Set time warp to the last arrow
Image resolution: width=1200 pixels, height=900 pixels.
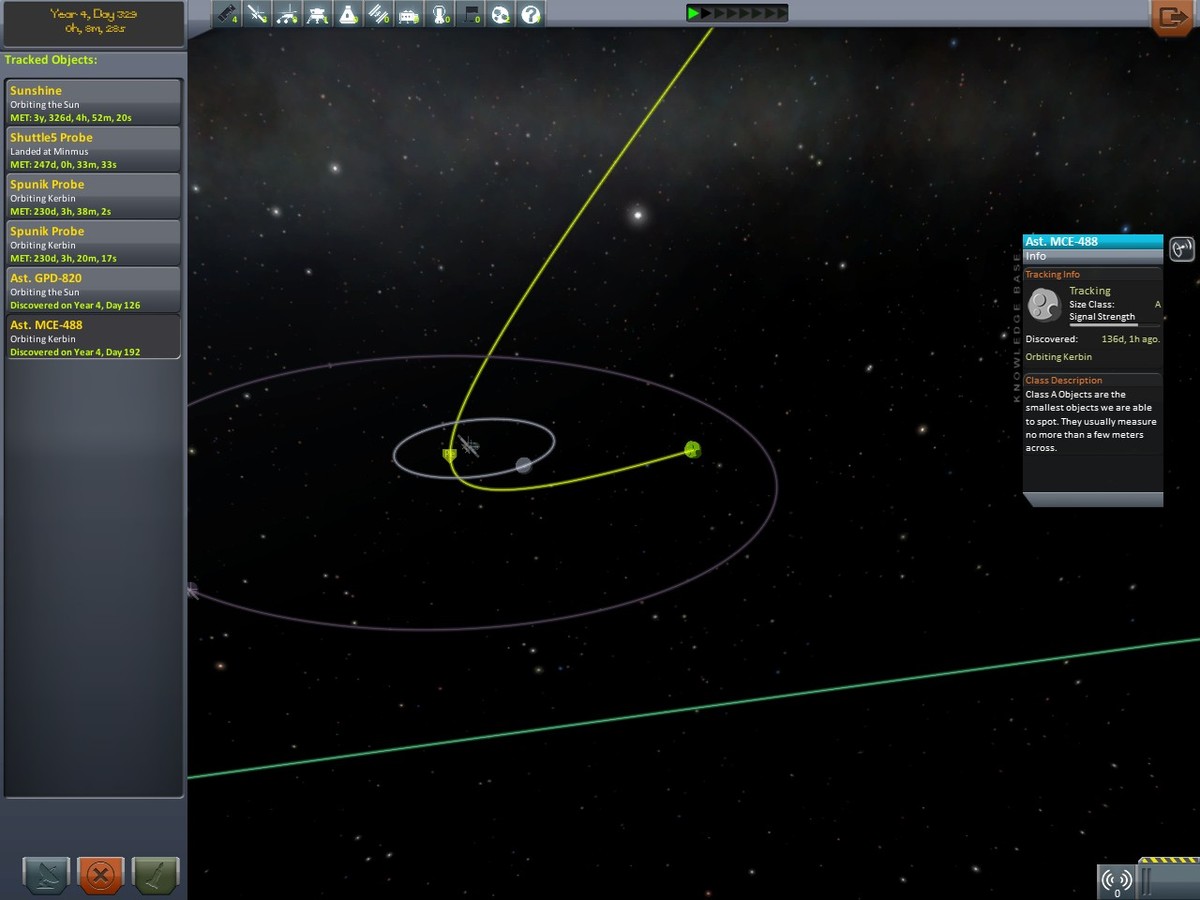[x=781, y=13]
